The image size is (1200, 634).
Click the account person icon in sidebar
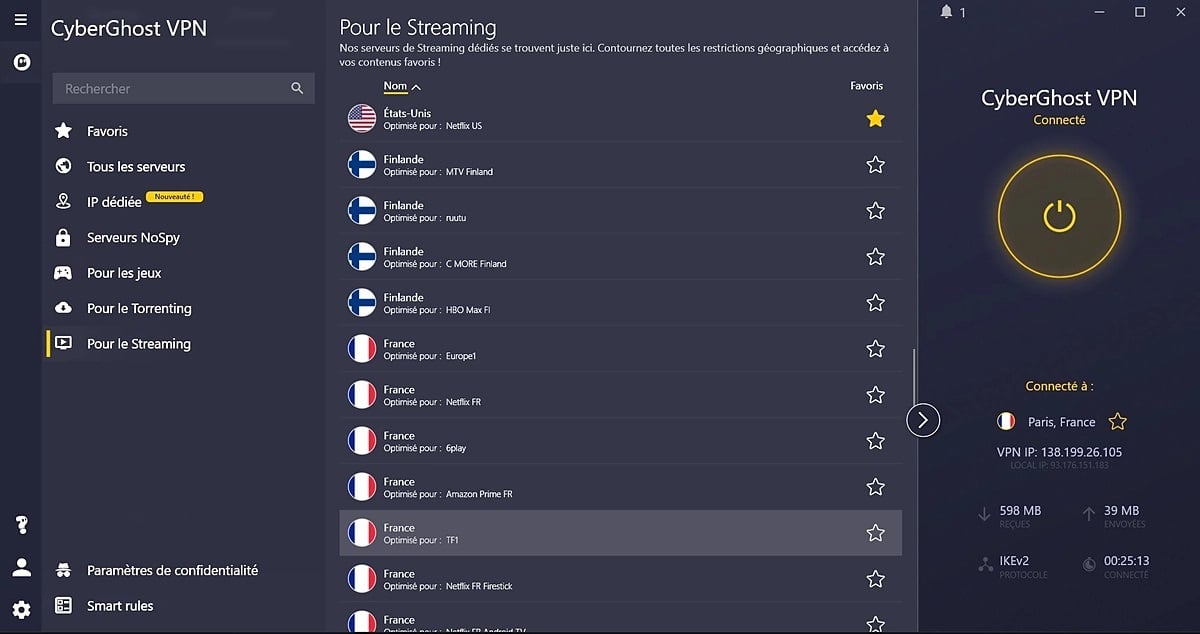pos(21,566)
